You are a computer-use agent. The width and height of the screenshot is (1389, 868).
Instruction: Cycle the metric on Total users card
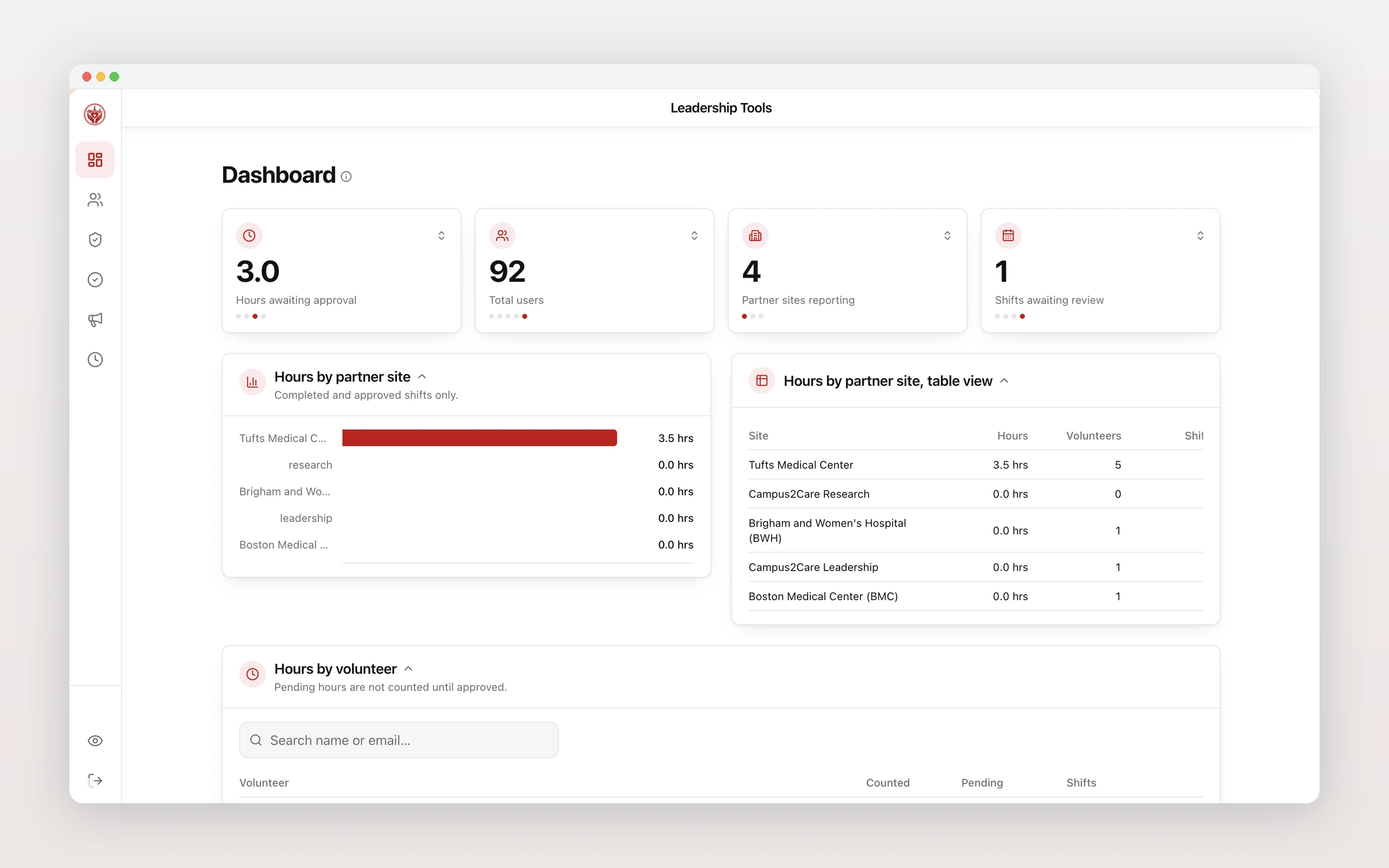(694, 236)
